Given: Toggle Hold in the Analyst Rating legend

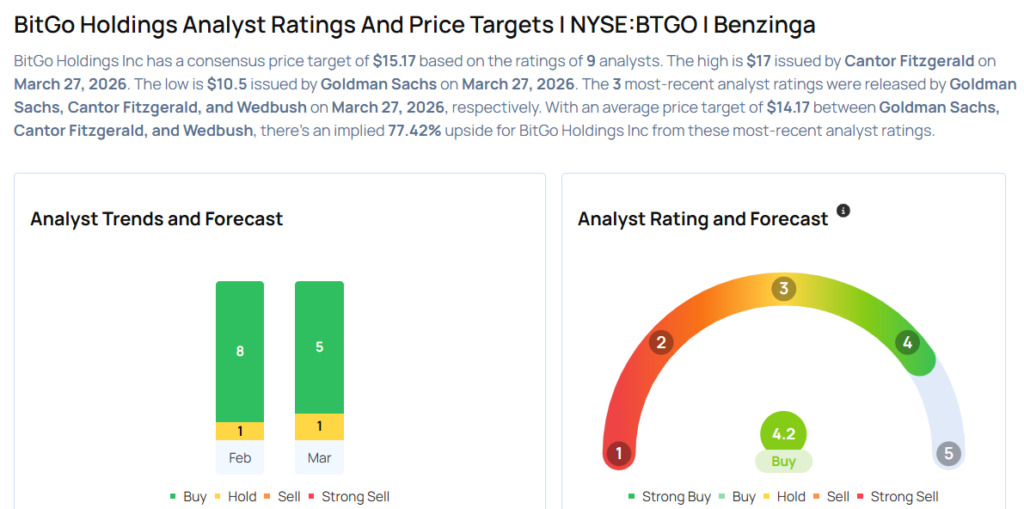Looking at the screenshot, I should click(x=783, y=496).
